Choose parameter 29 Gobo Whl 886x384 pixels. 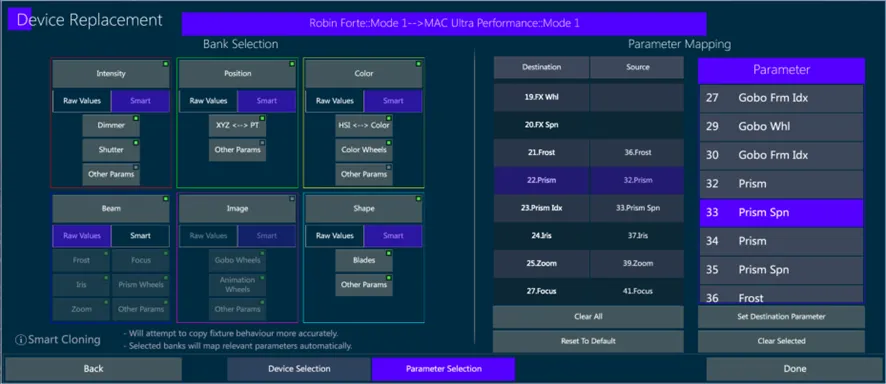(x=781, y=126)
